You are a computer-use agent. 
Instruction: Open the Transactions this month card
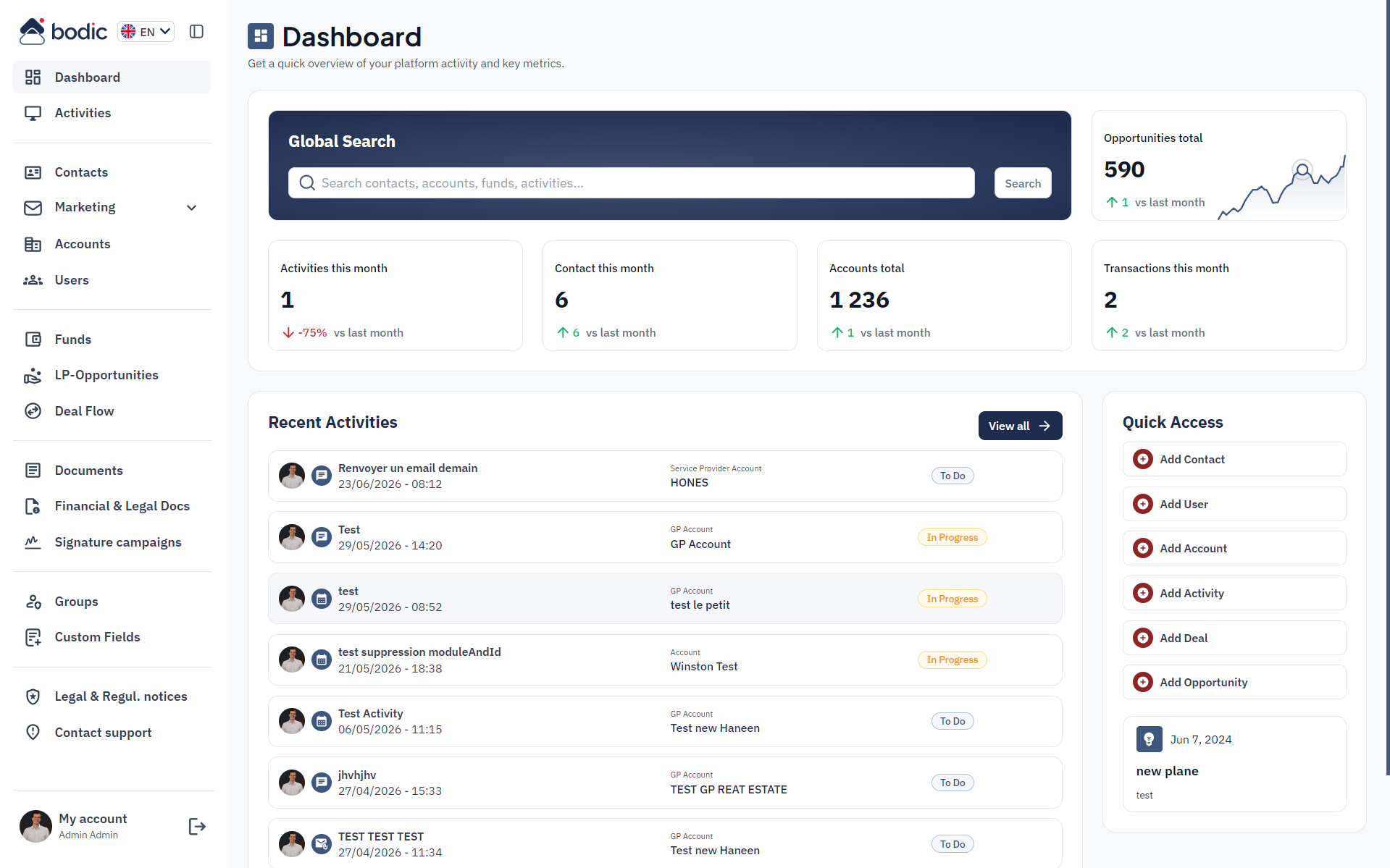[1219, 296]
